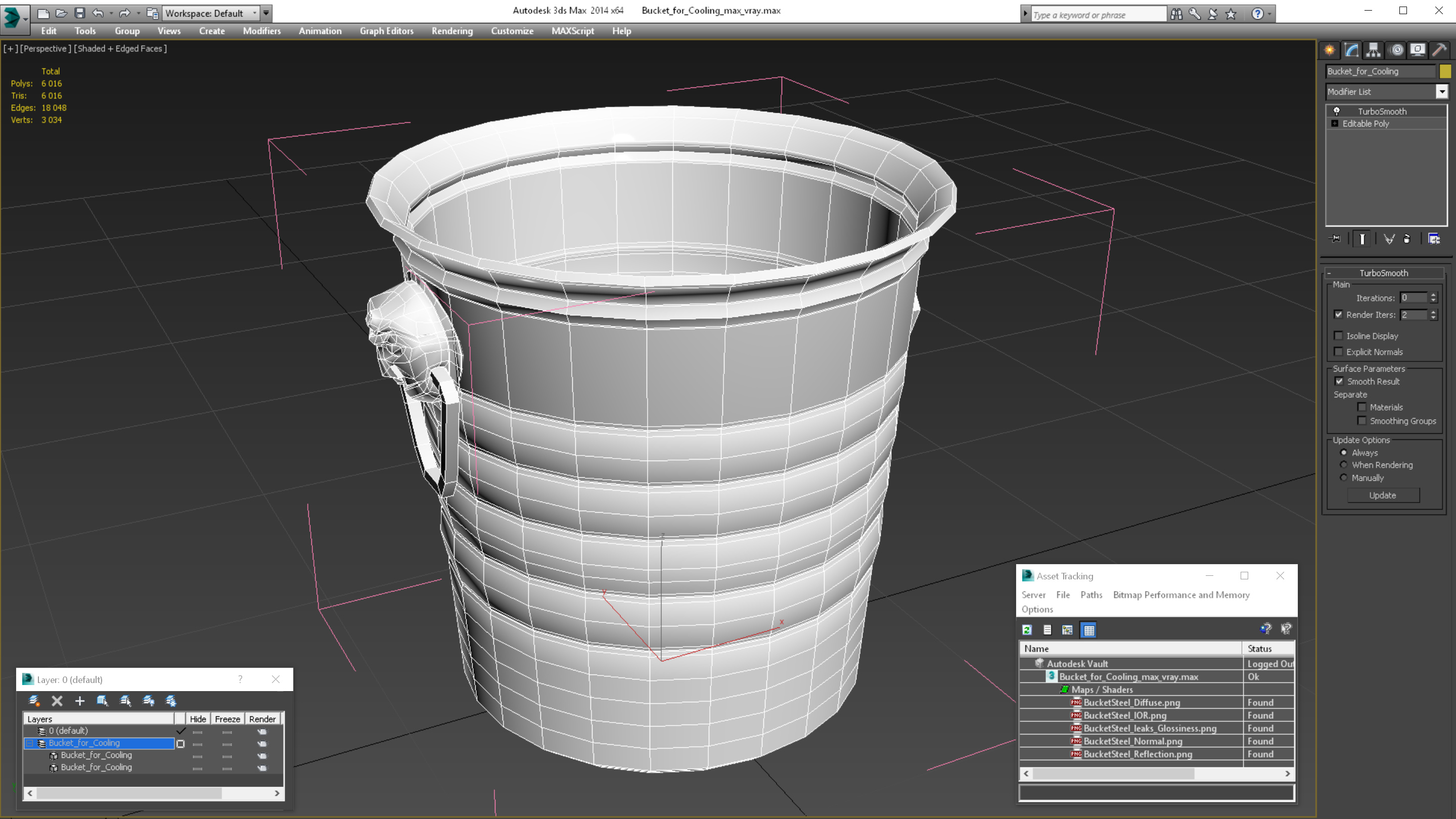Enable Isoline Display checkbox
1456x819 pixels.
click(x=1338, y=336)
